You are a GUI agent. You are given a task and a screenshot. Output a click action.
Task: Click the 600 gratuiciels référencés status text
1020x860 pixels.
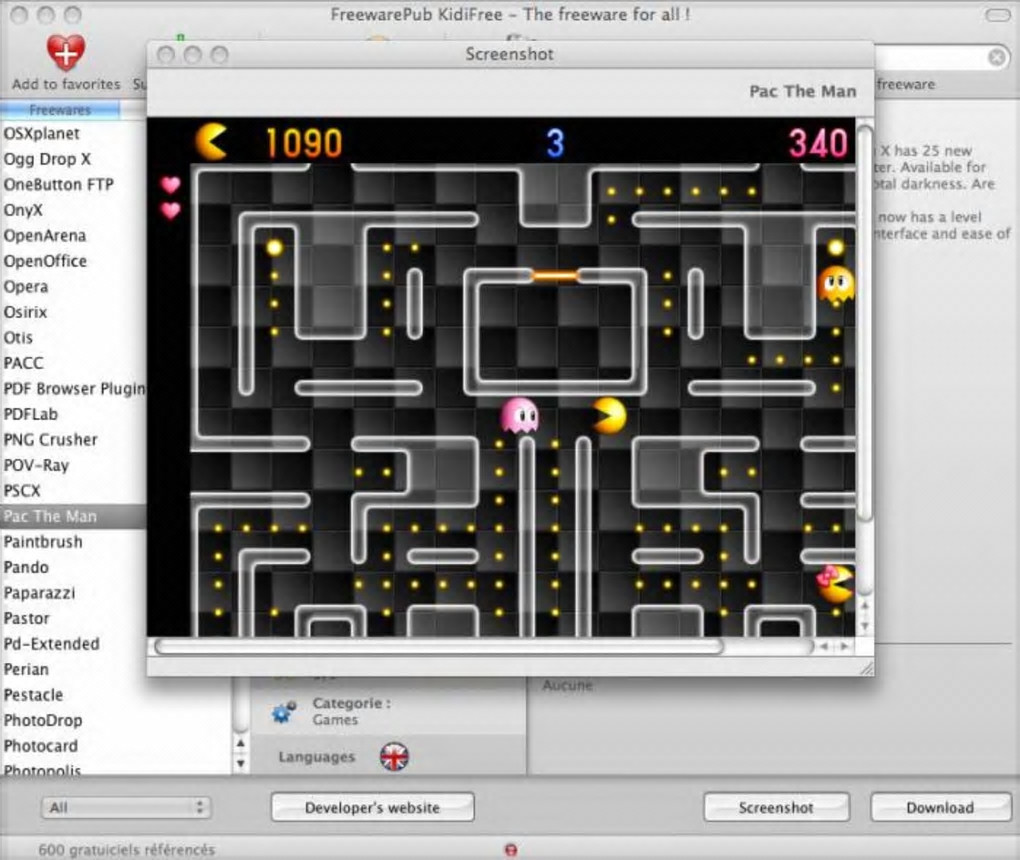click(x=126, y=850)
